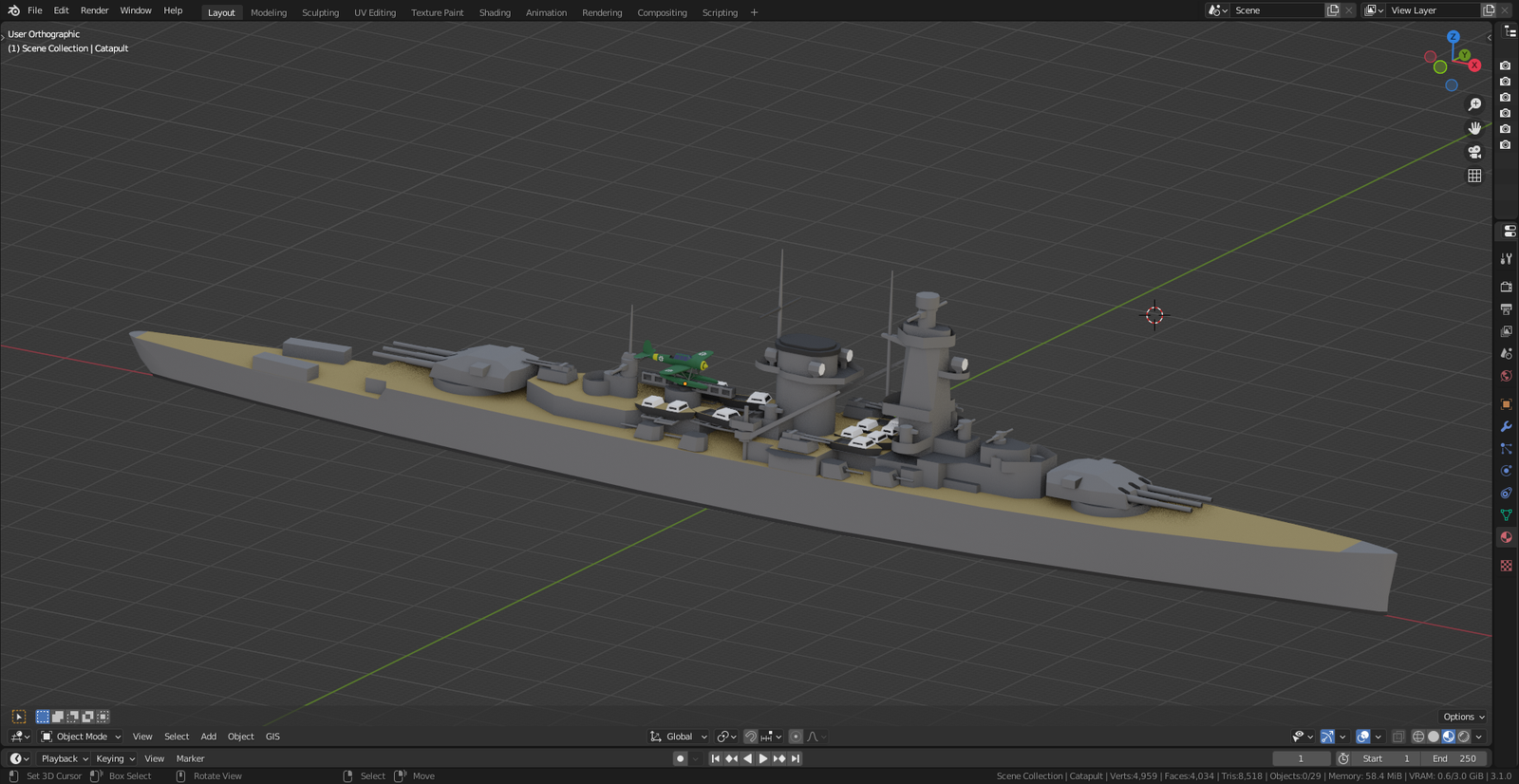Click the pan view hand icon
The height and width of the screenshot is (784, 1519).
click(x=1474, y=128)
